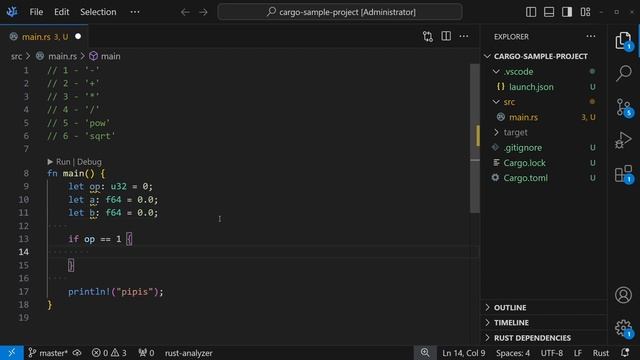This screenshot has height=360, width=640.
Task: Click the Debug code lens above main
Action: tap(89, 162)
